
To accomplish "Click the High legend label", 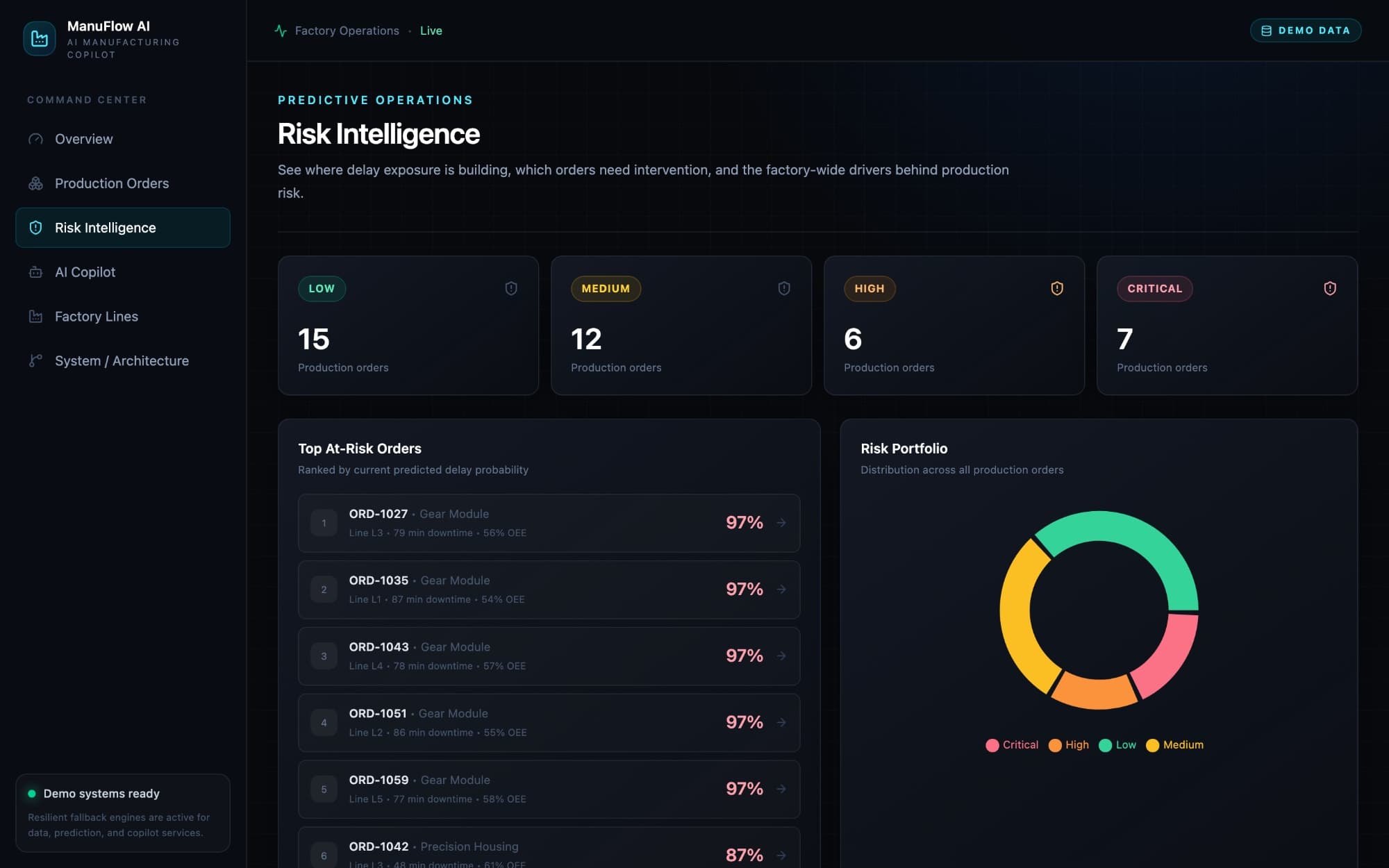I will [x=1077, y=745].
